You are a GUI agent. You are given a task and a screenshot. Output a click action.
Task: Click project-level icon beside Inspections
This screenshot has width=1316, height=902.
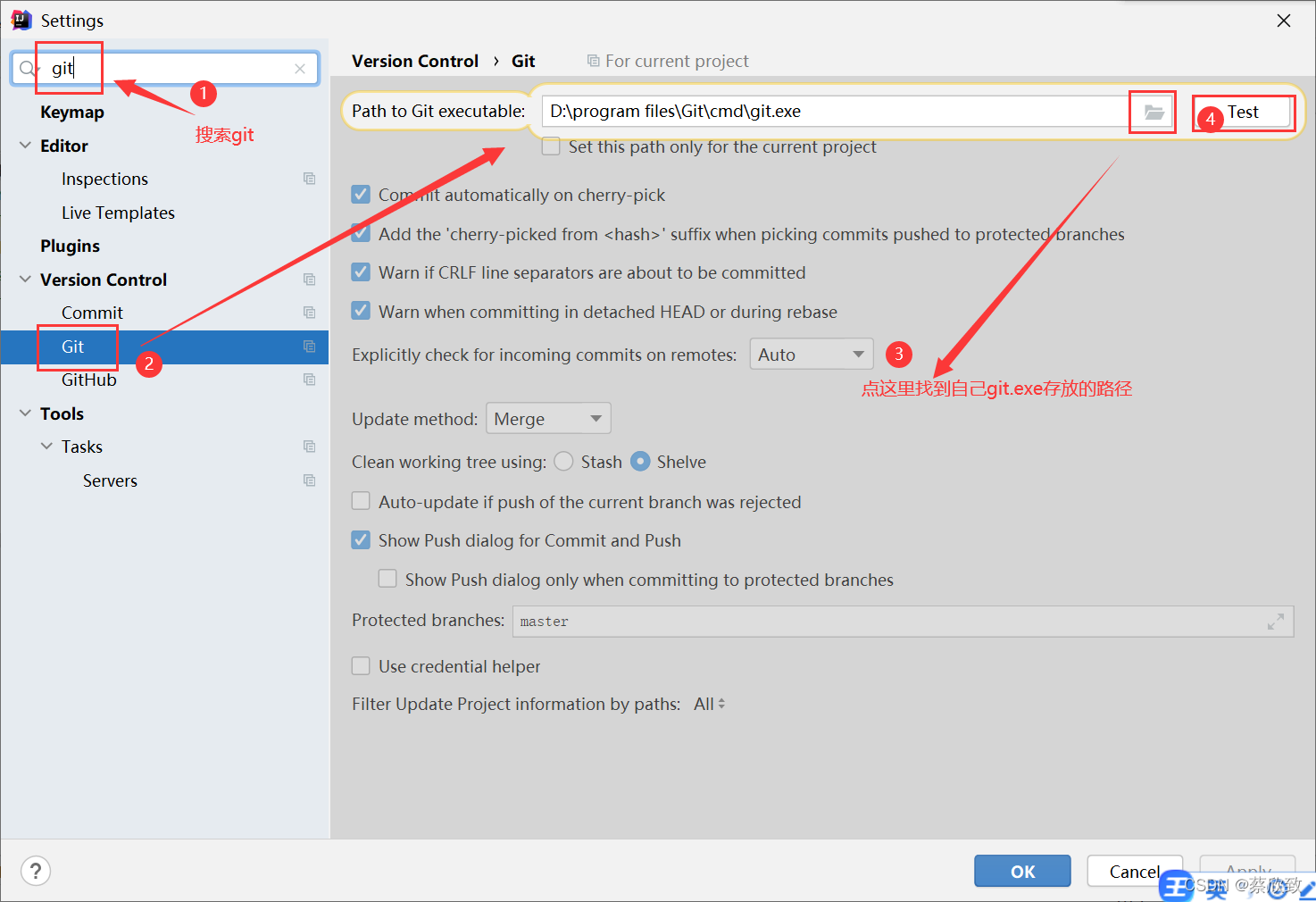click(310, 179)
